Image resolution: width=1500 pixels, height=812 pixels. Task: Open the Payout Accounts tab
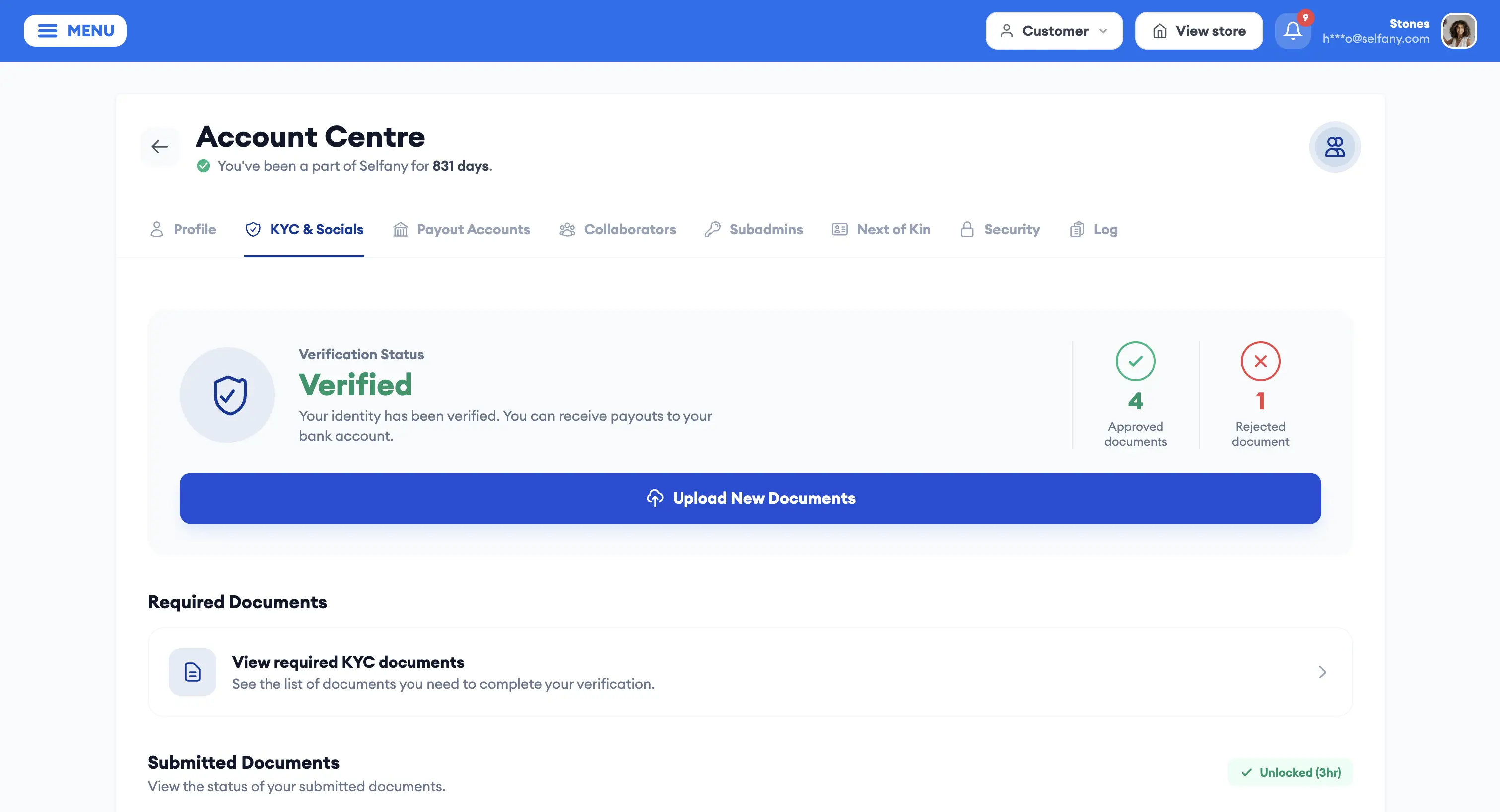click(x=461, y=229)
